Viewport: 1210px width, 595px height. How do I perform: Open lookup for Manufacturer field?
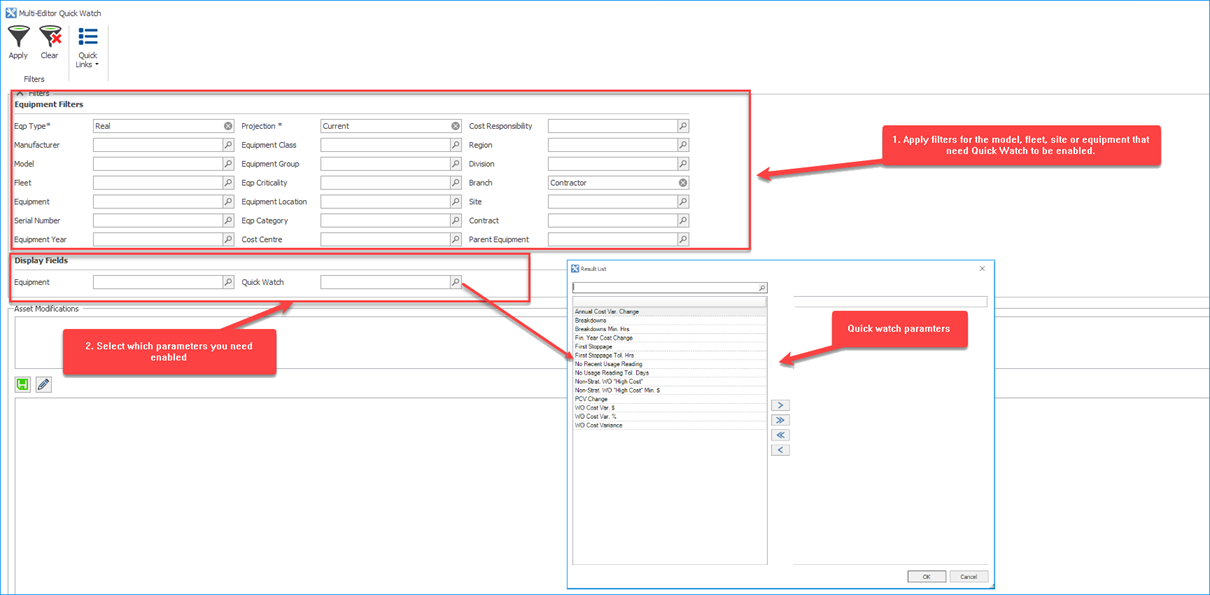point(228,145)
